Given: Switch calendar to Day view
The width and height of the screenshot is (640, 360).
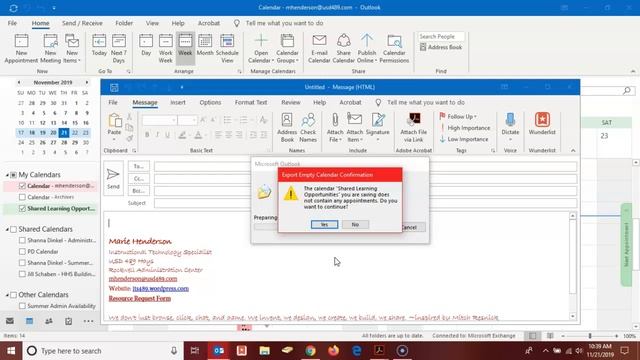Looking at the screenshot, I should tap(146, 45).
